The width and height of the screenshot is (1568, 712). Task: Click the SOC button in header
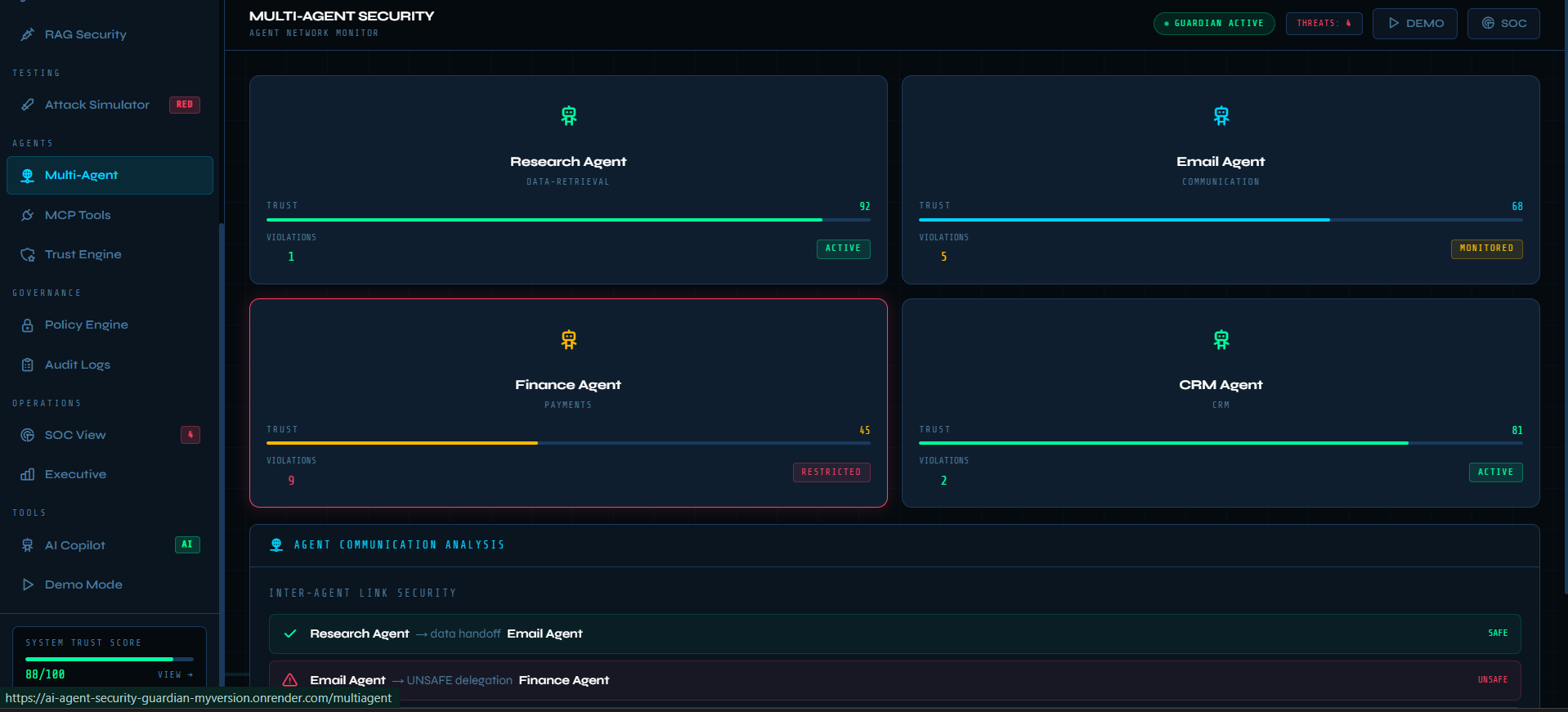(x=1503, y=23)
